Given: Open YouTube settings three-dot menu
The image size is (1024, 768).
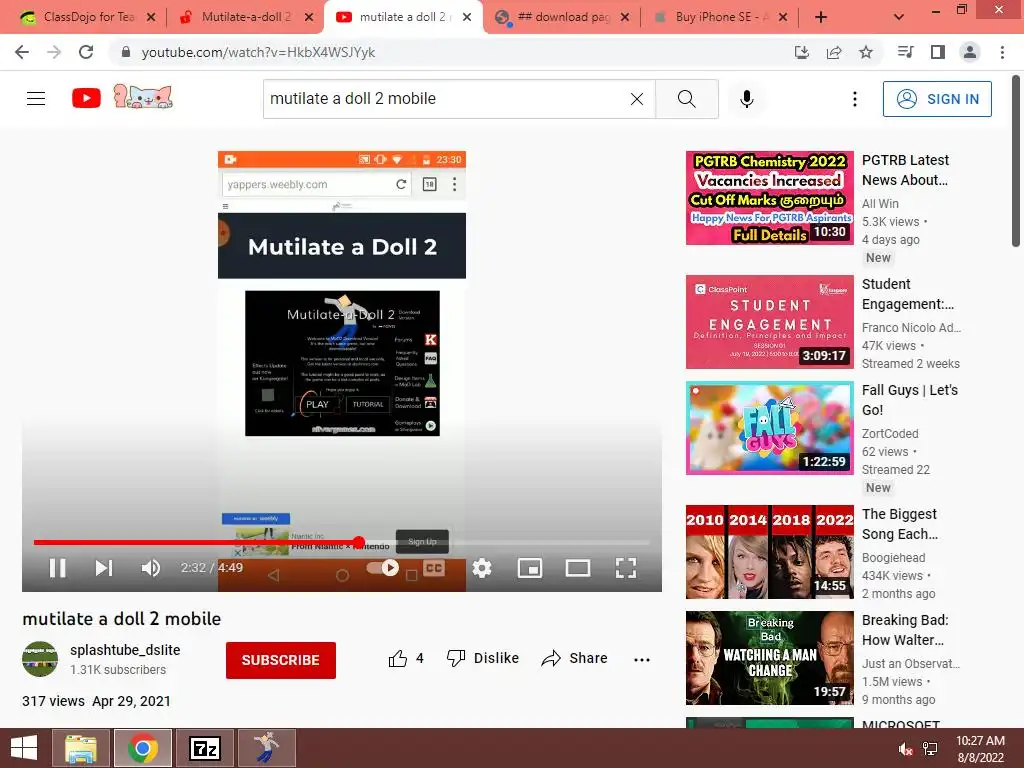Looking at the screenshot, I should 854,99.
